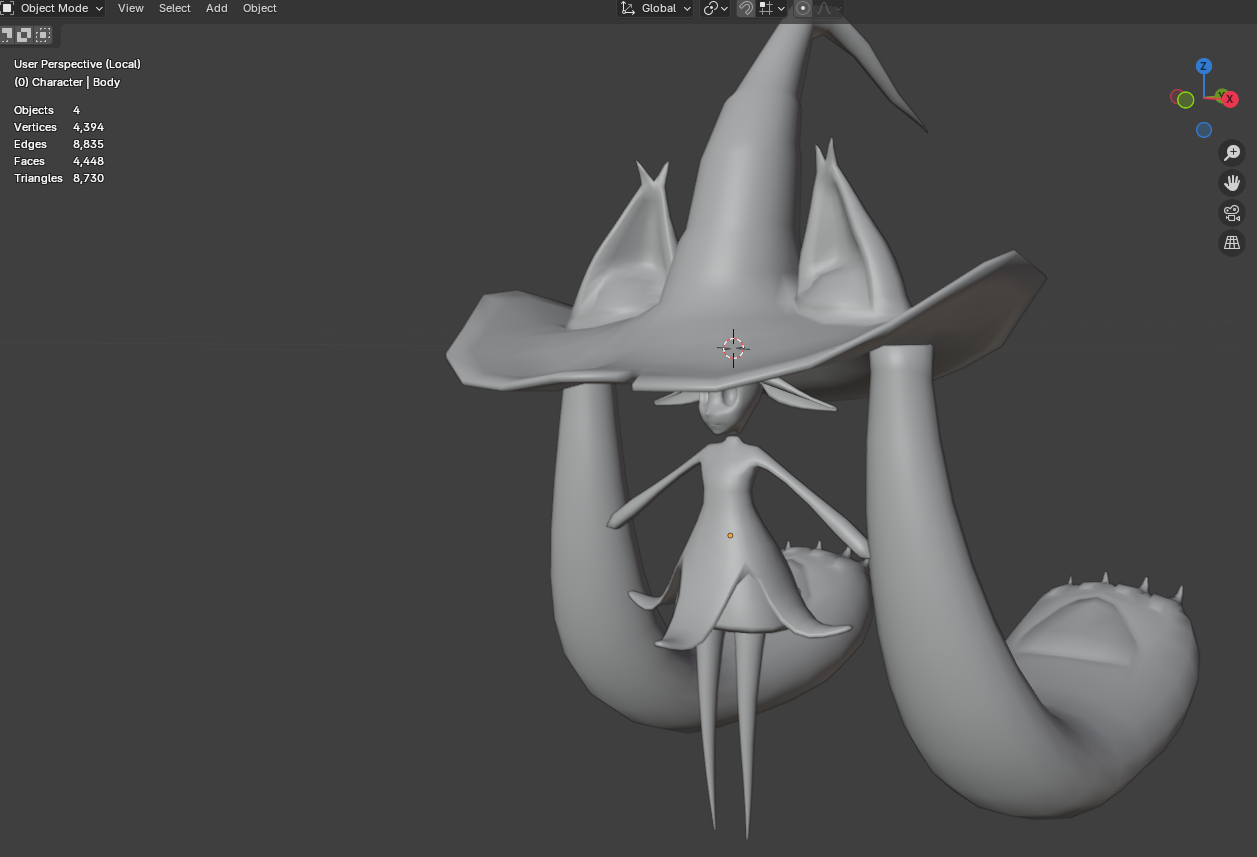Viewport: 1257px width, 857px height.
Task: Open the snapping options dropdown
Action: [772, 8]
